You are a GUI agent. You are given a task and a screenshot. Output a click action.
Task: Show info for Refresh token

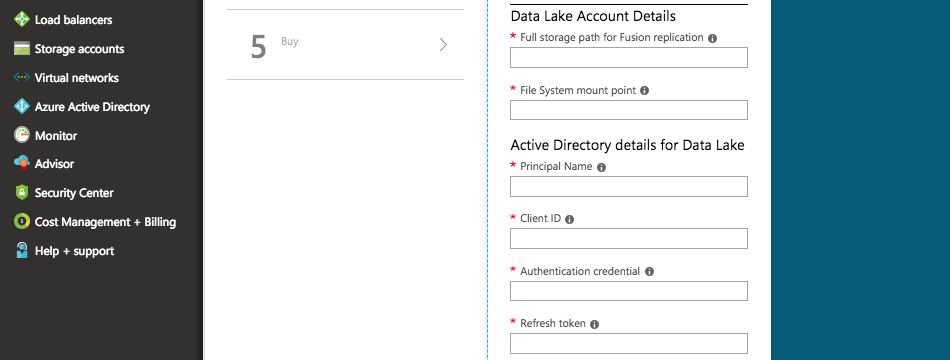coord(594,325)
